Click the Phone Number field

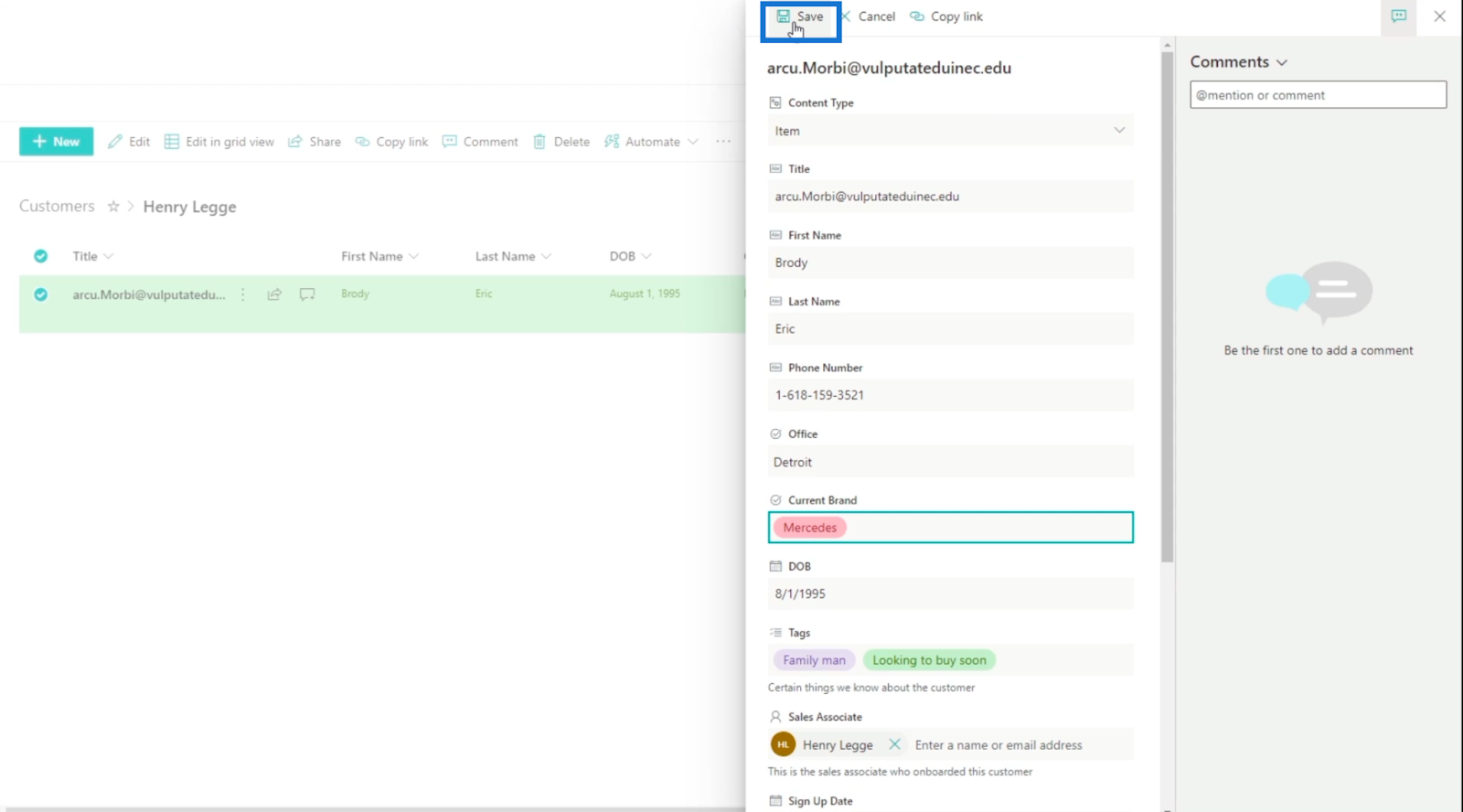click(950, 395)
